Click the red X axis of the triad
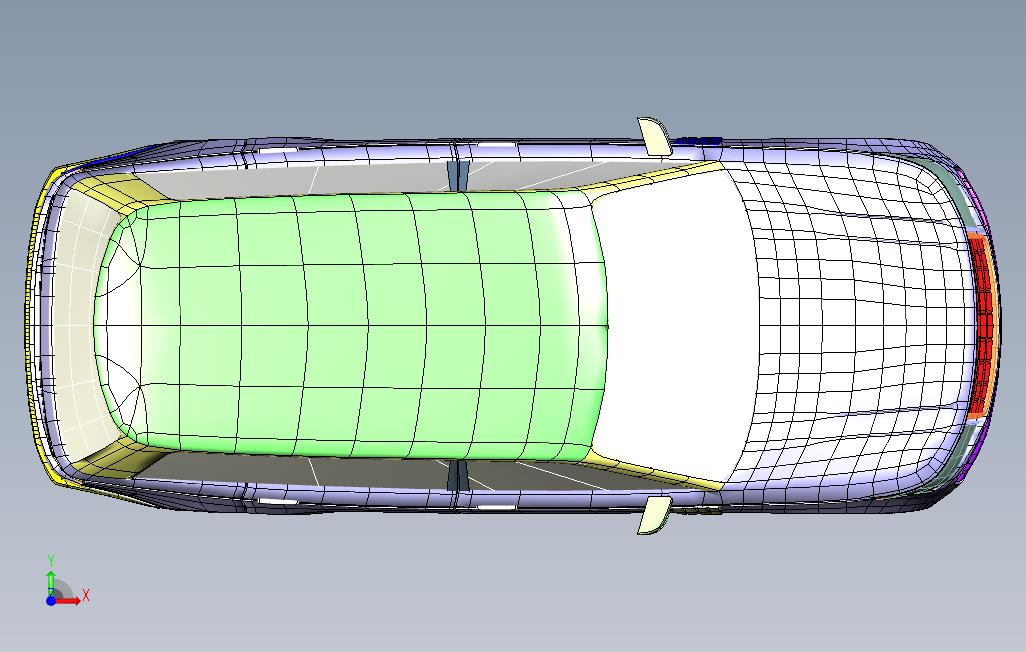 coord(70,600)
